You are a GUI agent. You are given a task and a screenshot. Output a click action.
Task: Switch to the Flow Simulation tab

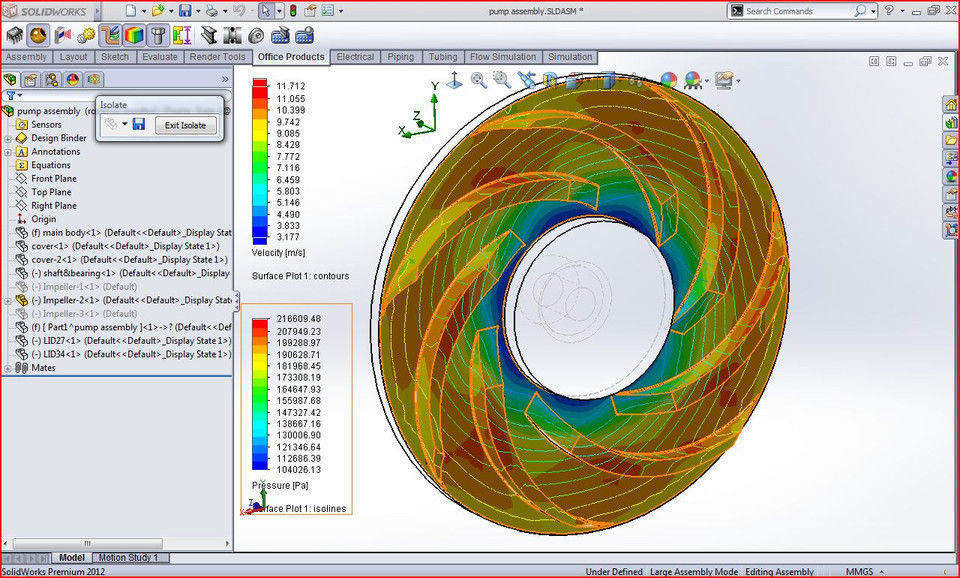[x=503, y=57]
